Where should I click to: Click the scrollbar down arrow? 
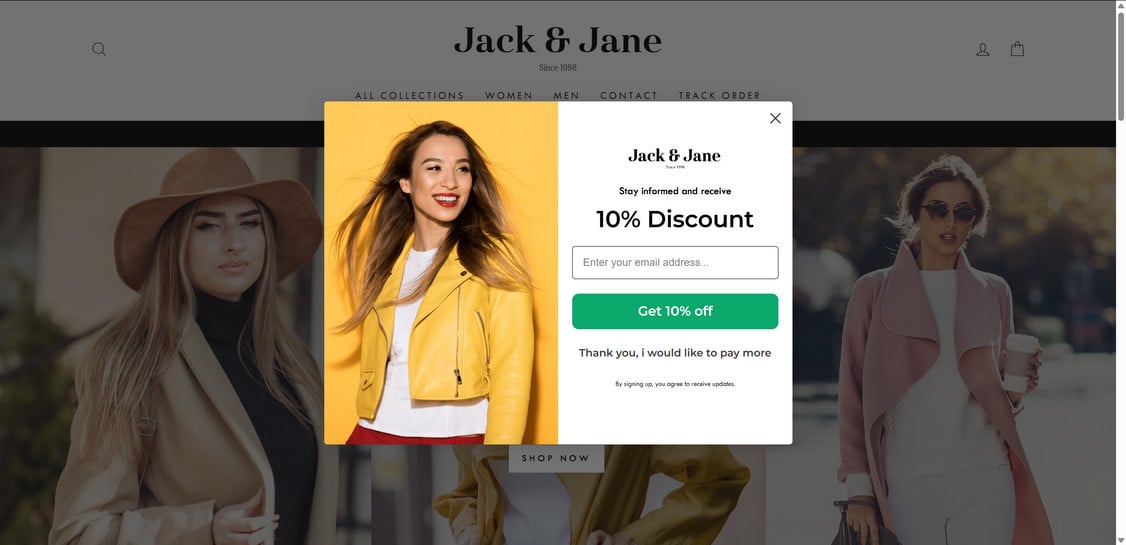pos(1120,540)
